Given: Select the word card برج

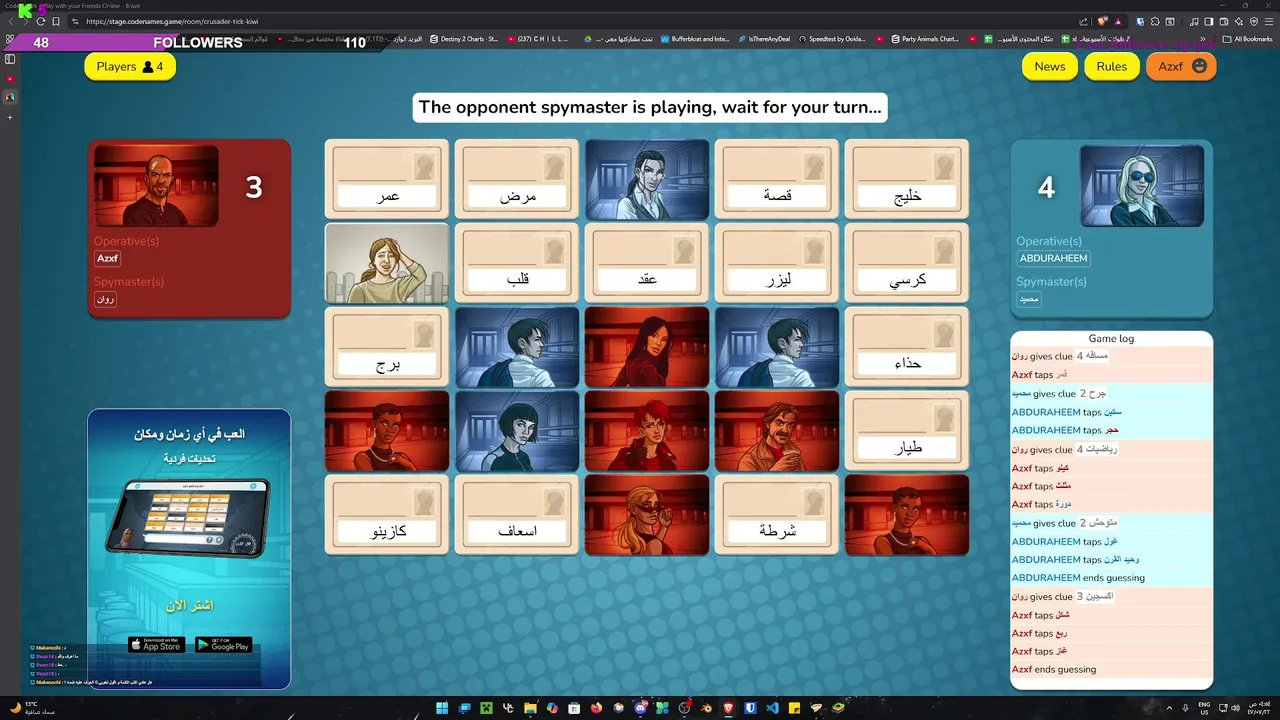Looking at the screenshot, I should pyautogui.click(x=387, y=347).
